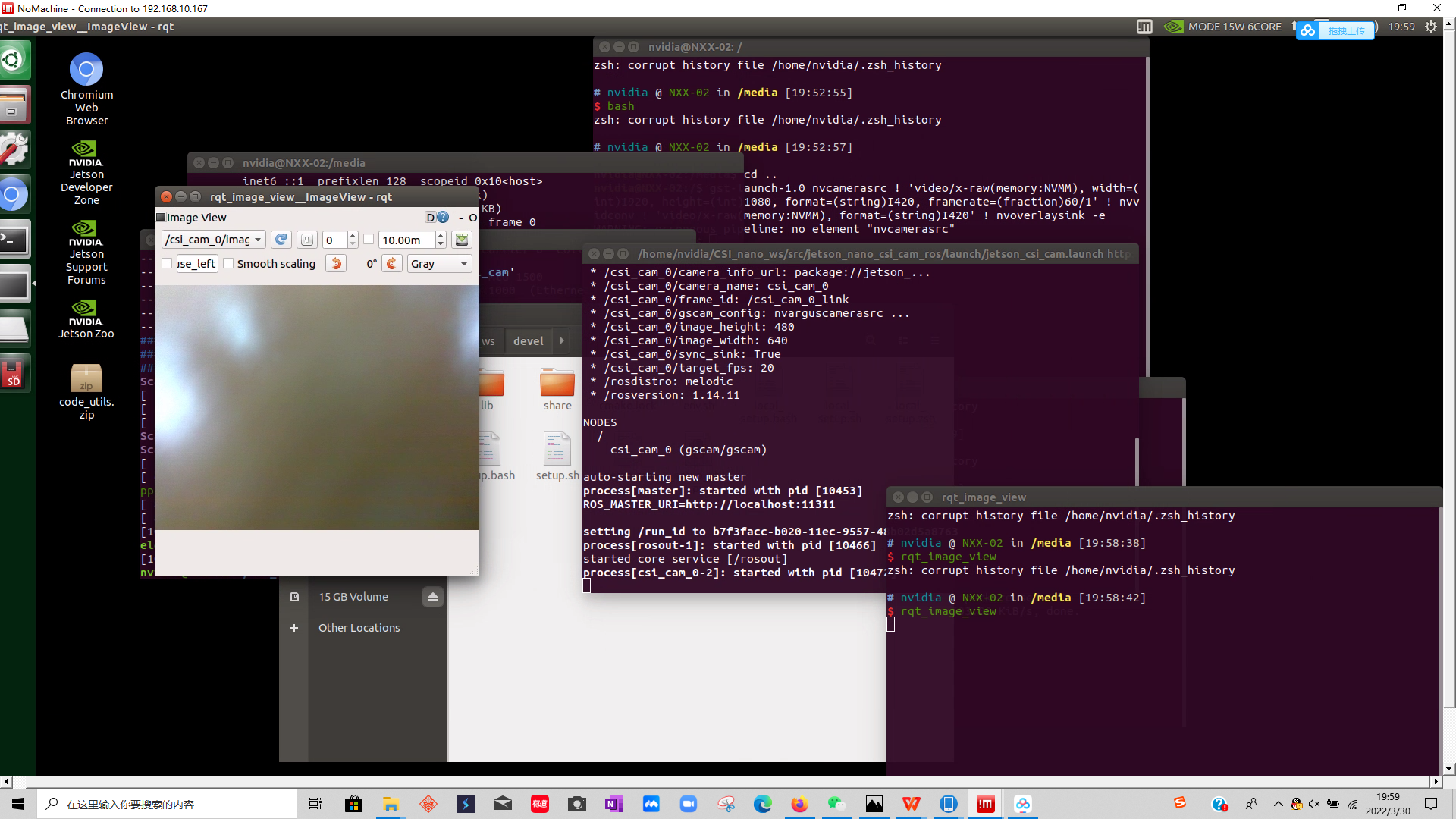Open the blue help question mark
1456x819 pixels.
tap(444, 218)
